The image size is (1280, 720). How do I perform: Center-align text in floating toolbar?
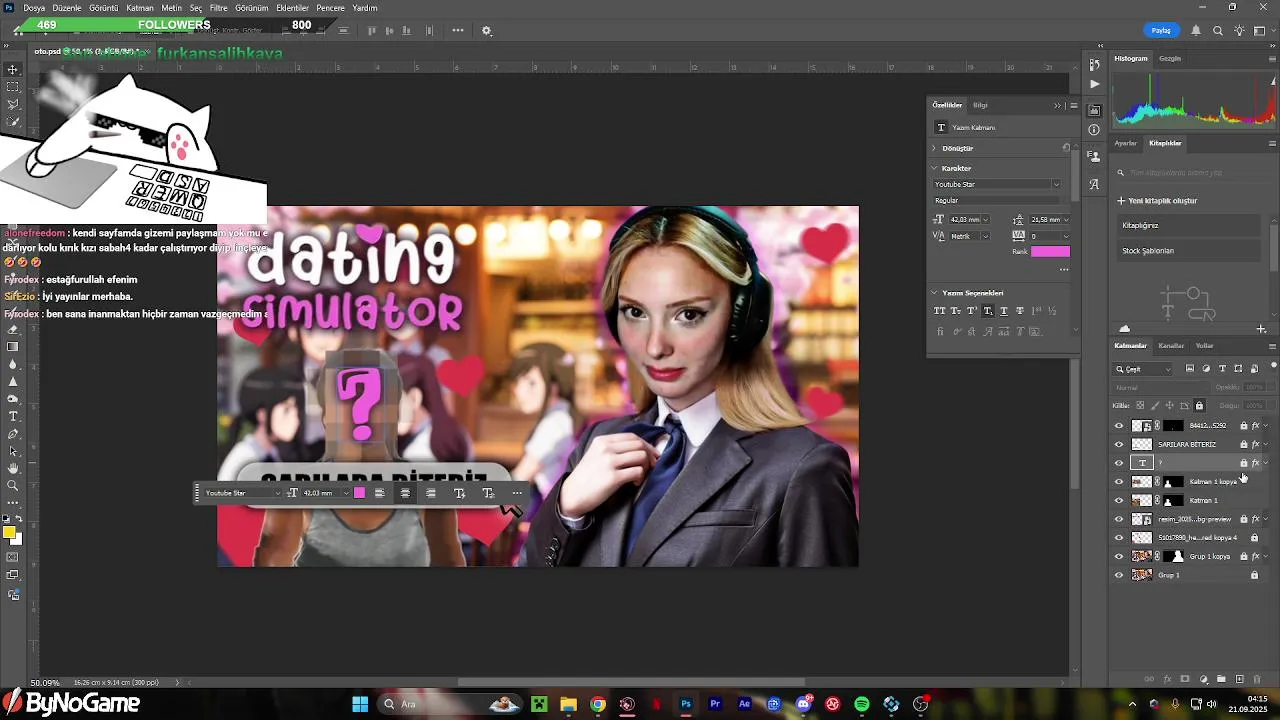click(x=405, y=493)
